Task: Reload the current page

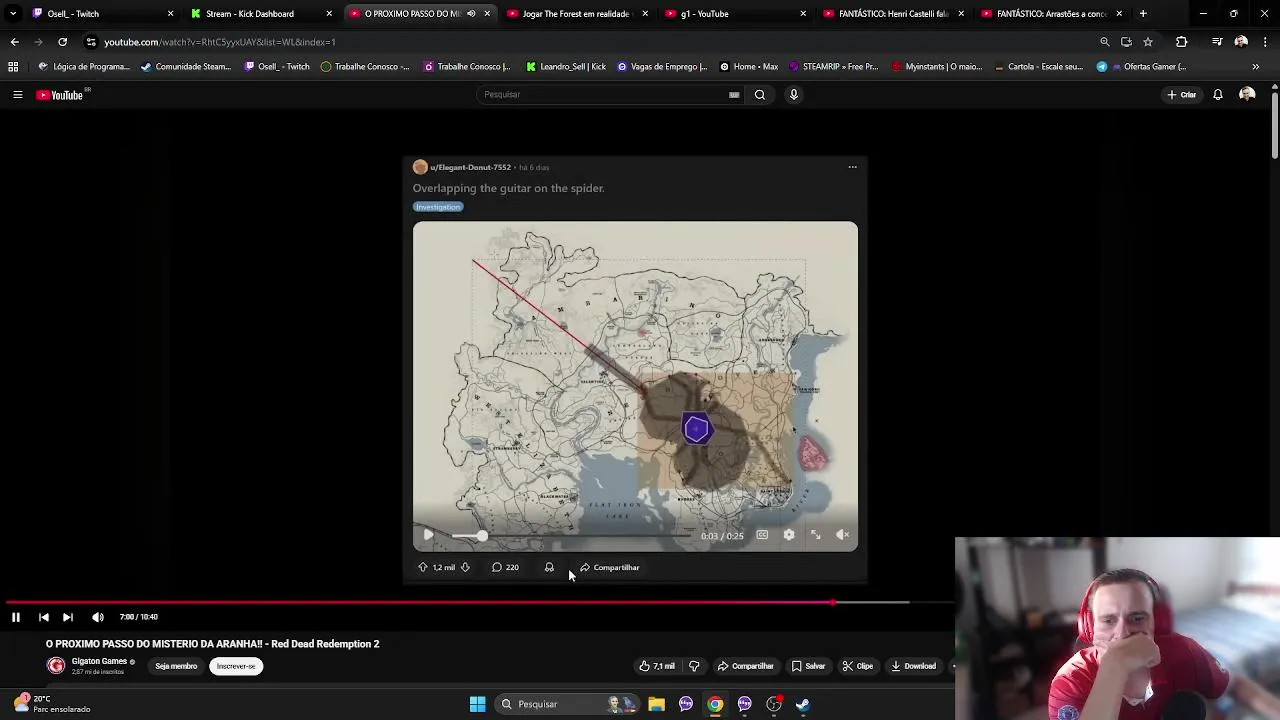Action: 62,42
